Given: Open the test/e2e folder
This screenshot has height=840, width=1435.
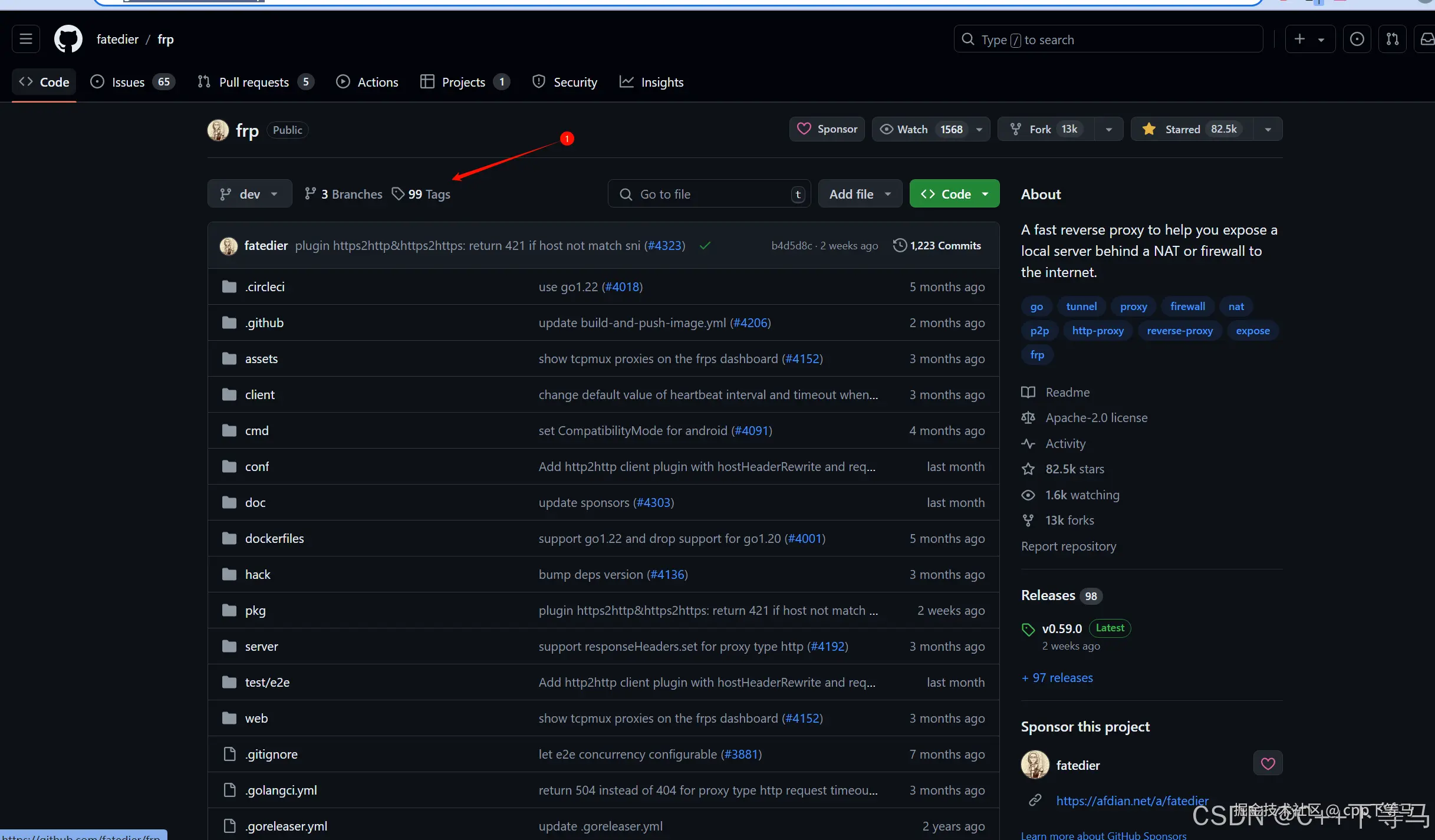Looking at the screenshot, I should click(x=268, y=682).
